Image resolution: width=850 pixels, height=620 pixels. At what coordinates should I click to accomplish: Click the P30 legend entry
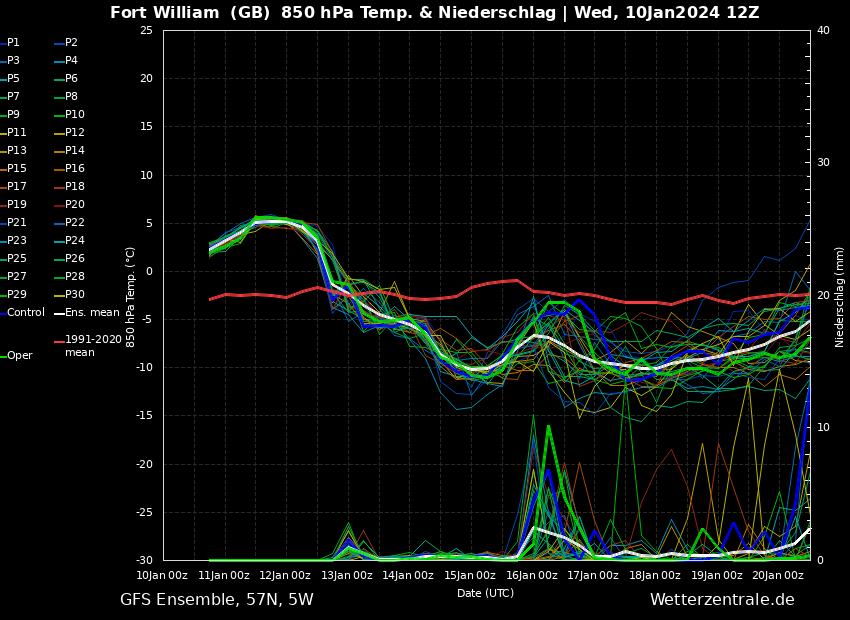click(74, 295)
